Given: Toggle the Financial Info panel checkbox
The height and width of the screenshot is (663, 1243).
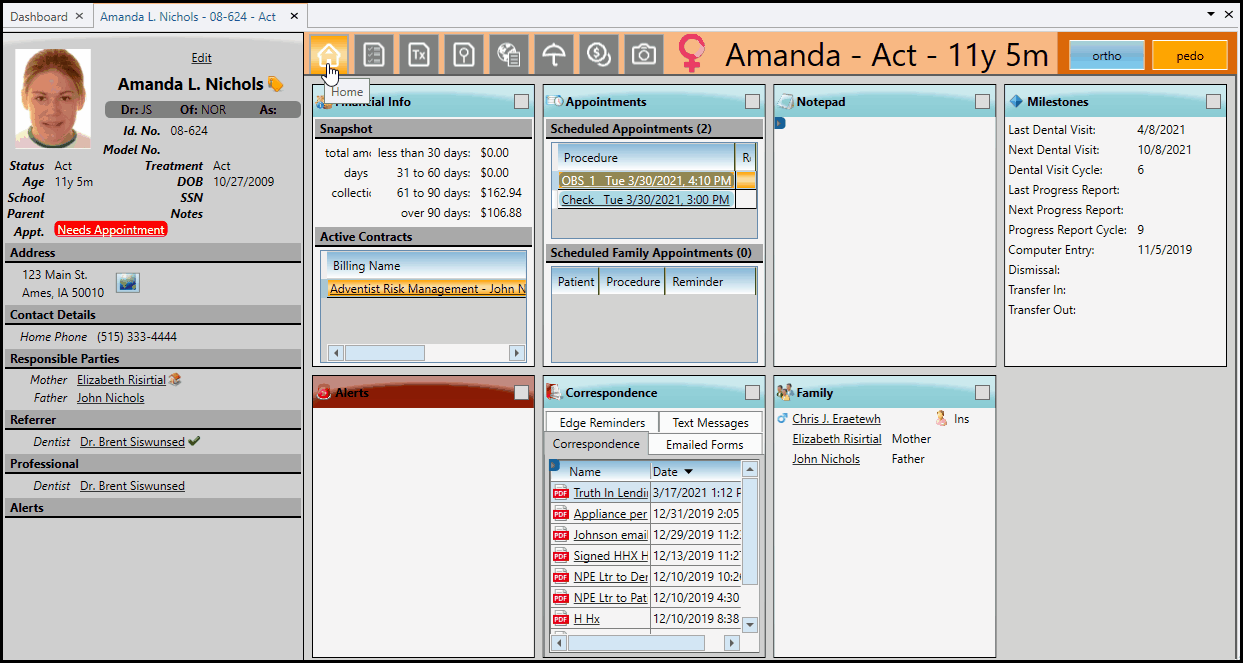Looking at the screenshot, I should pos(522,102).
